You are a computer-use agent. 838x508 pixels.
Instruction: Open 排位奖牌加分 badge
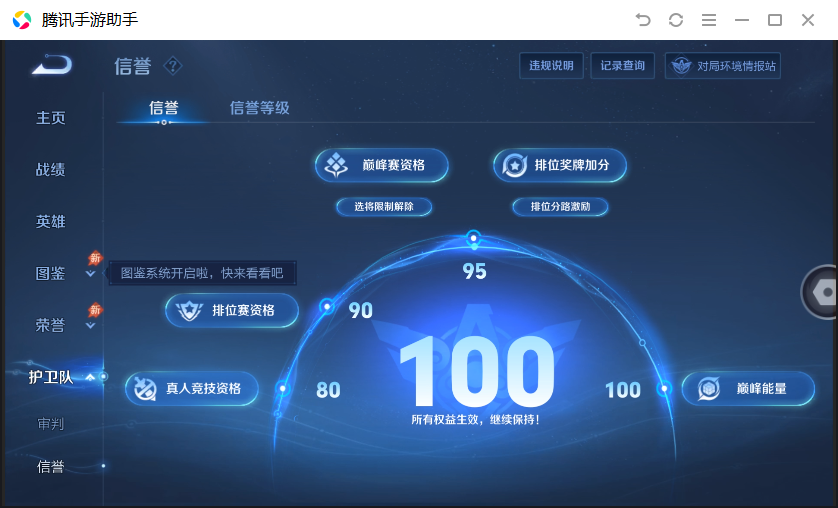point(560,165)
